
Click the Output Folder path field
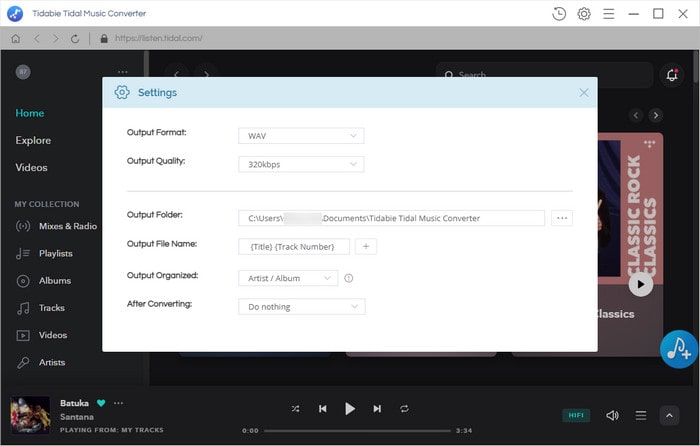tap(392, 218)
